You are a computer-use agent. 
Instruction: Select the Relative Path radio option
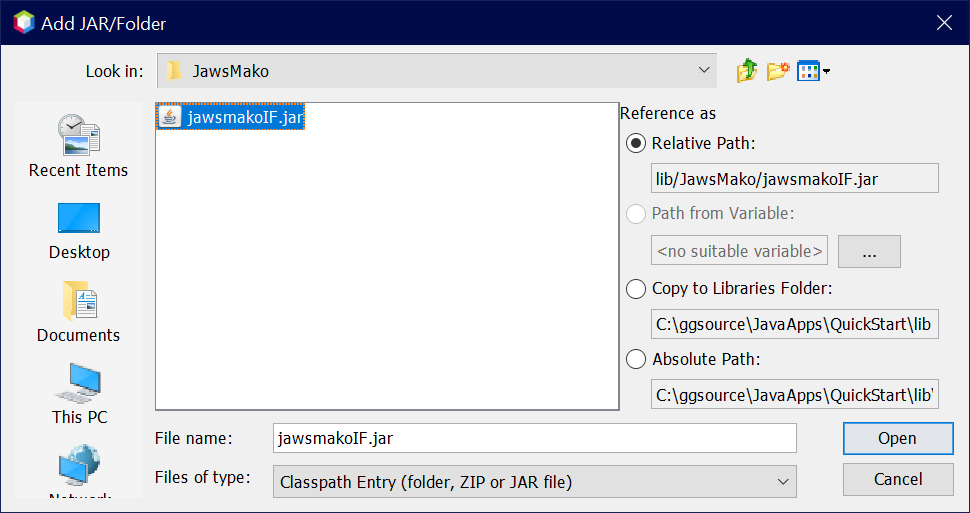tap(636, 143)
